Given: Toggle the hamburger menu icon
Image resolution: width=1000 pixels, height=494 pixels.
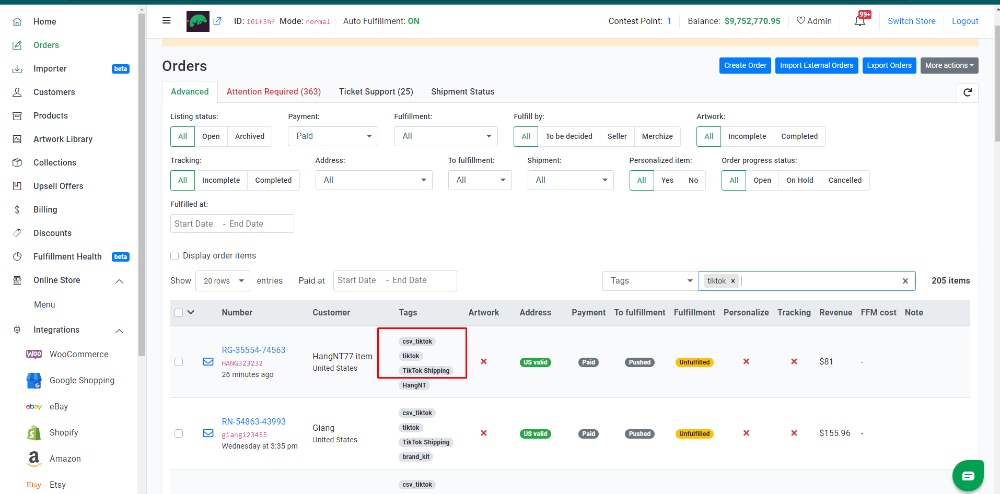Looking at the screenshot, I should 166,20.
